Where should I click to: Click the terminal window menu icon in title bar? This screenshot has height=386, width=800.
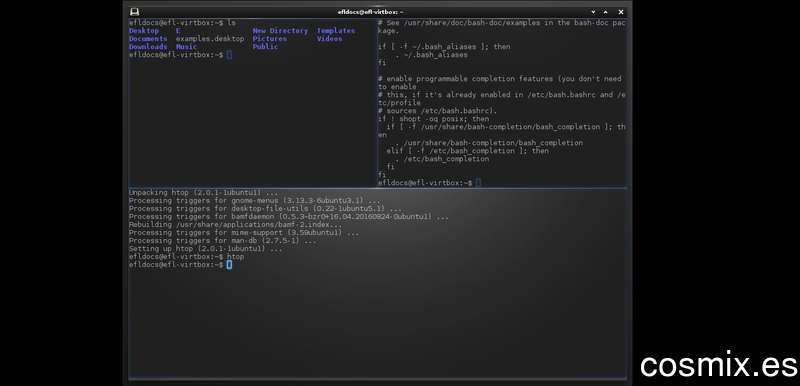pyautogui.click(x=134, y=12)
